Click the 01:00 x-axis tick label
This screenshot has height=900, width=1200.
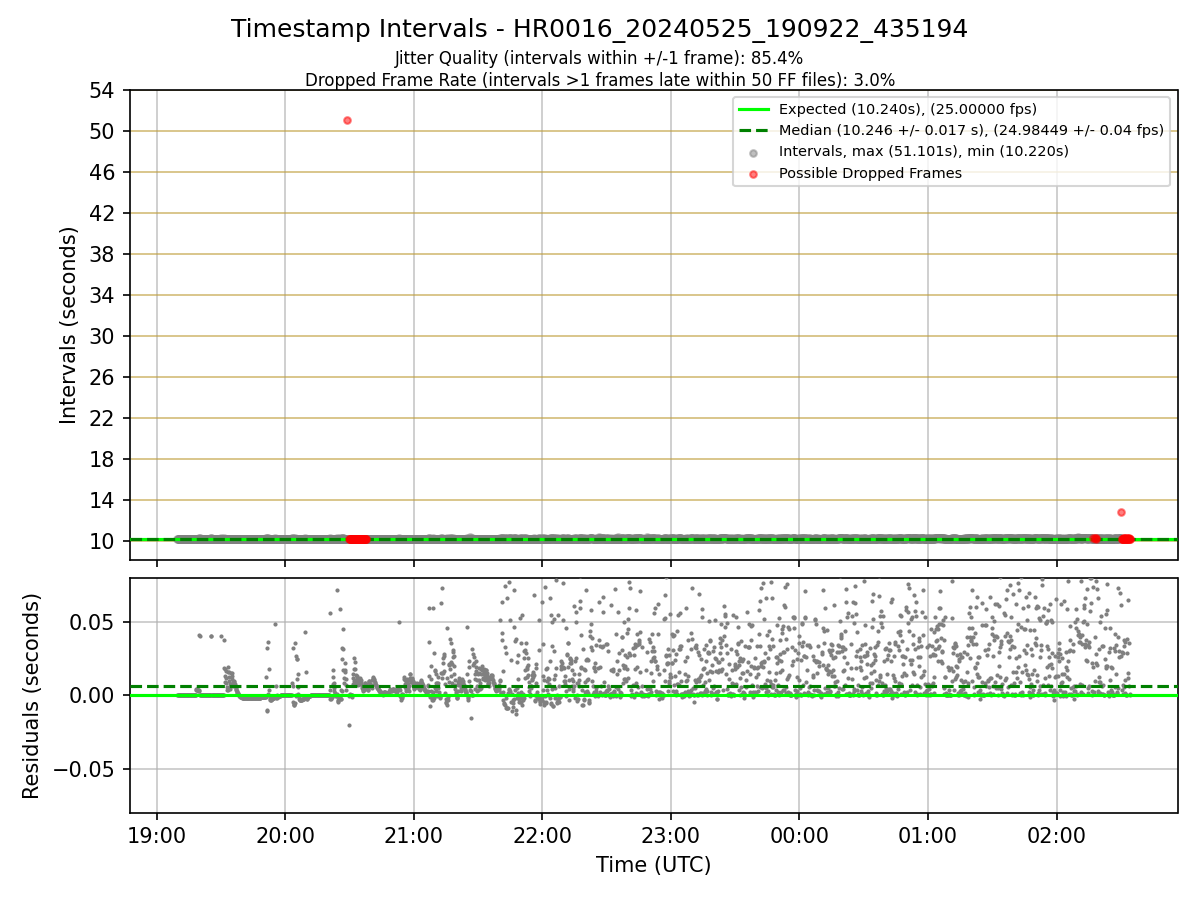928,834
